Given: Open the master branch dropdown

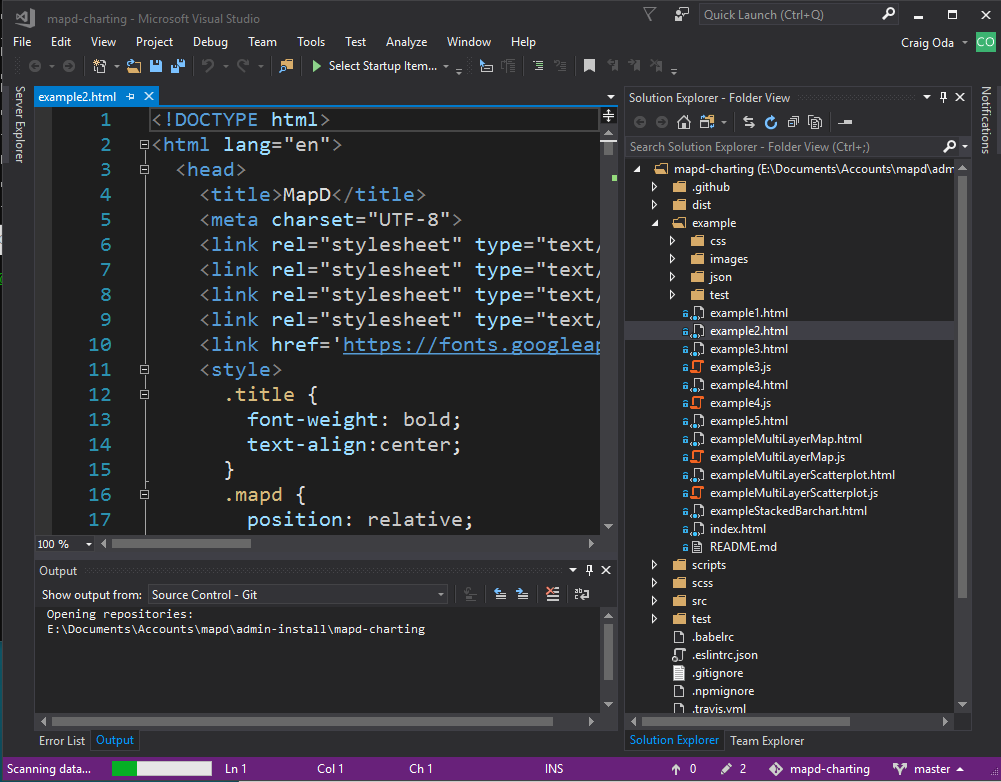Looking at the screenshot, I should point(929,769).
